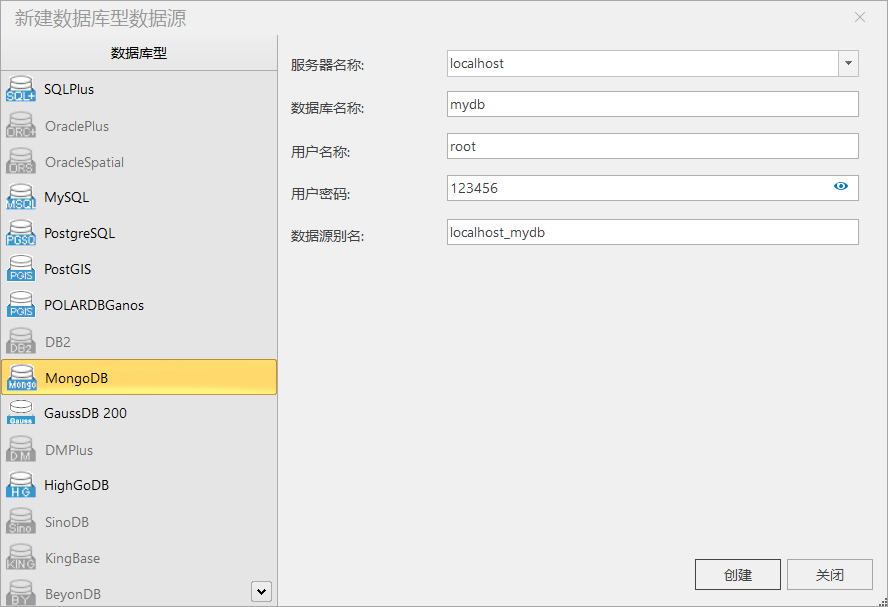This screenshot has width=888, height=607.
Task: Choose the MySQL database icon
Action: pos(21,197)
